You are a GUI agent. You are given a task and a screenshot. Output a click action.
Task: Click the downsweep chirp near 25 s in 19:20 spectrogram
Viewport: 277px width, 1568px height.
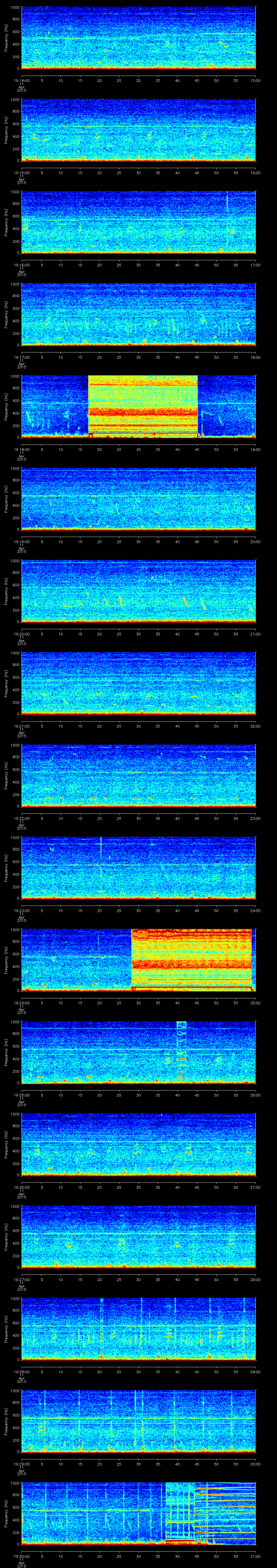(x=120, y=601)
